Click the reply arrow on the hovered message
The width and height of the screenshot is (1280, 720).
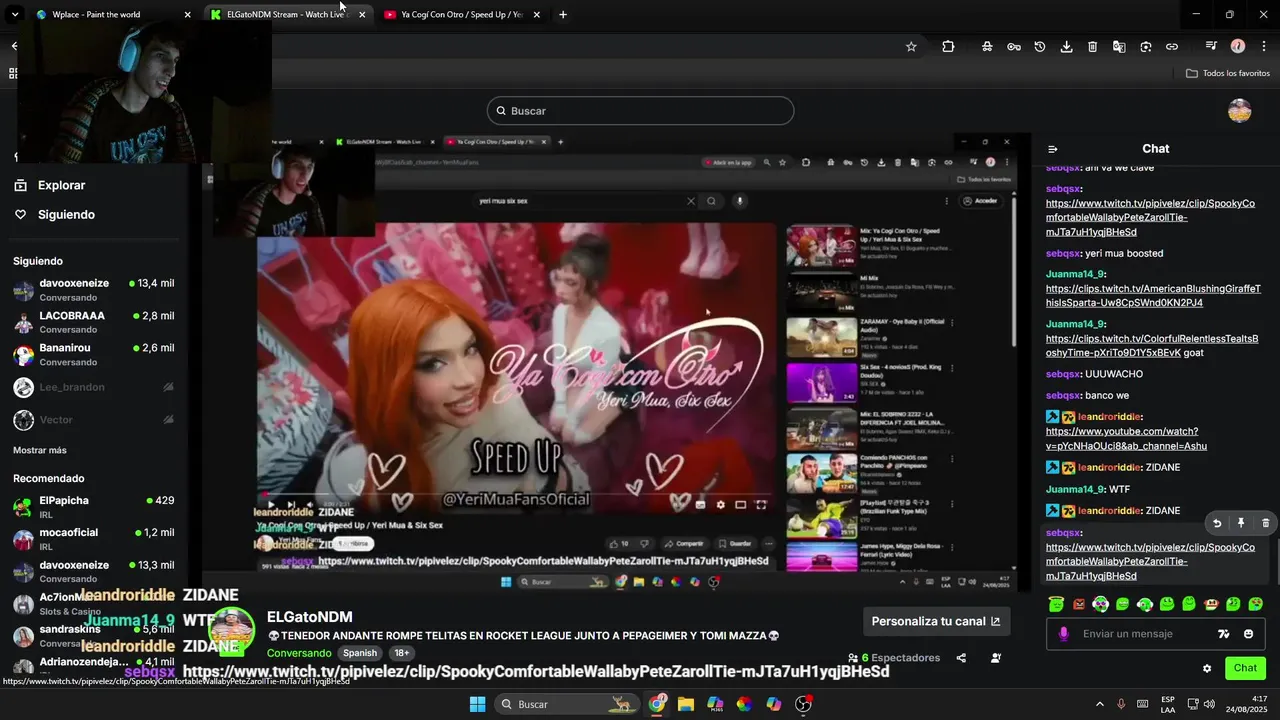[1217, 523]
